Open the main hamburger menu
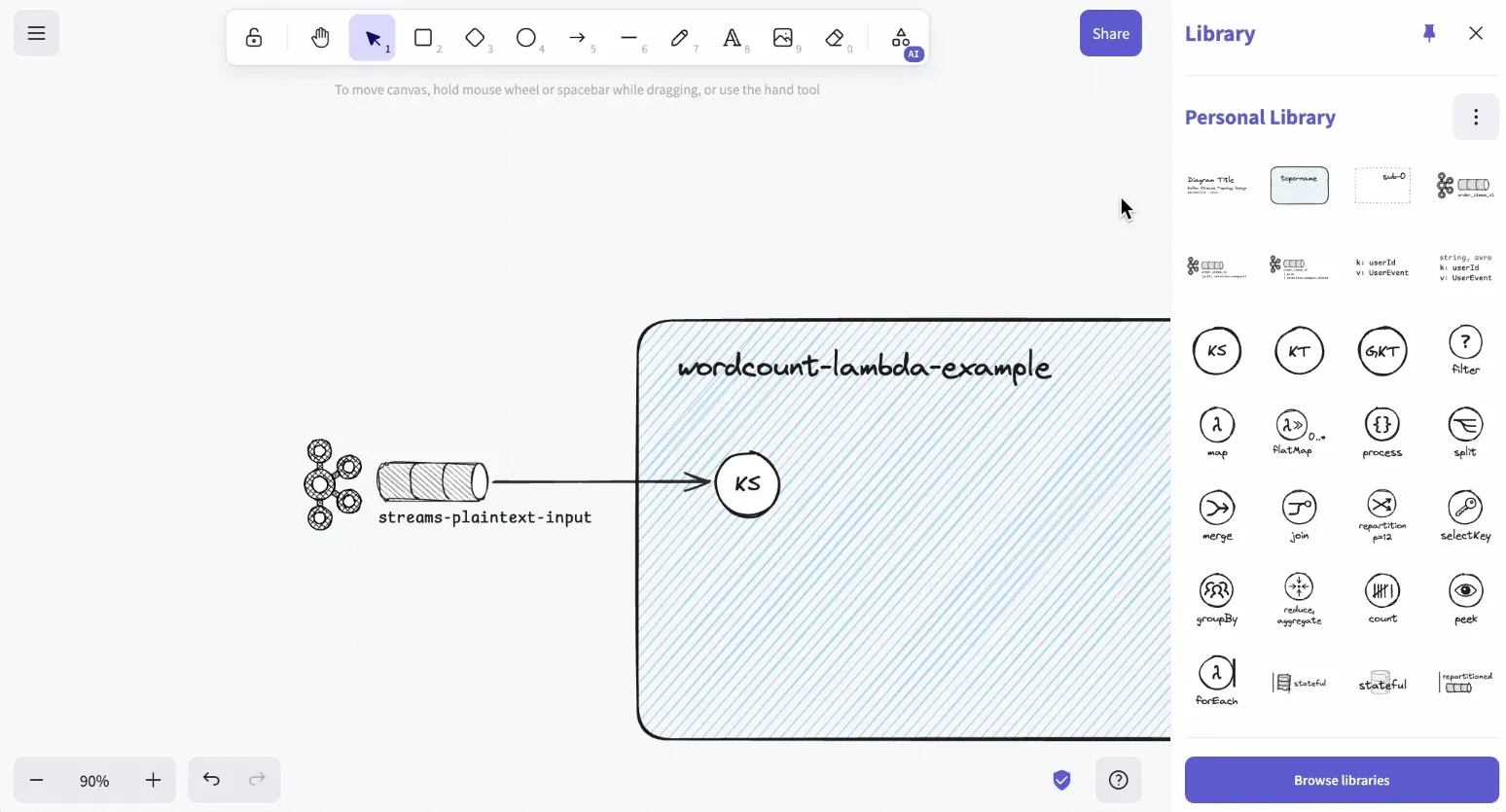This screenshot has height=812, width=1506. click(36, 32)
